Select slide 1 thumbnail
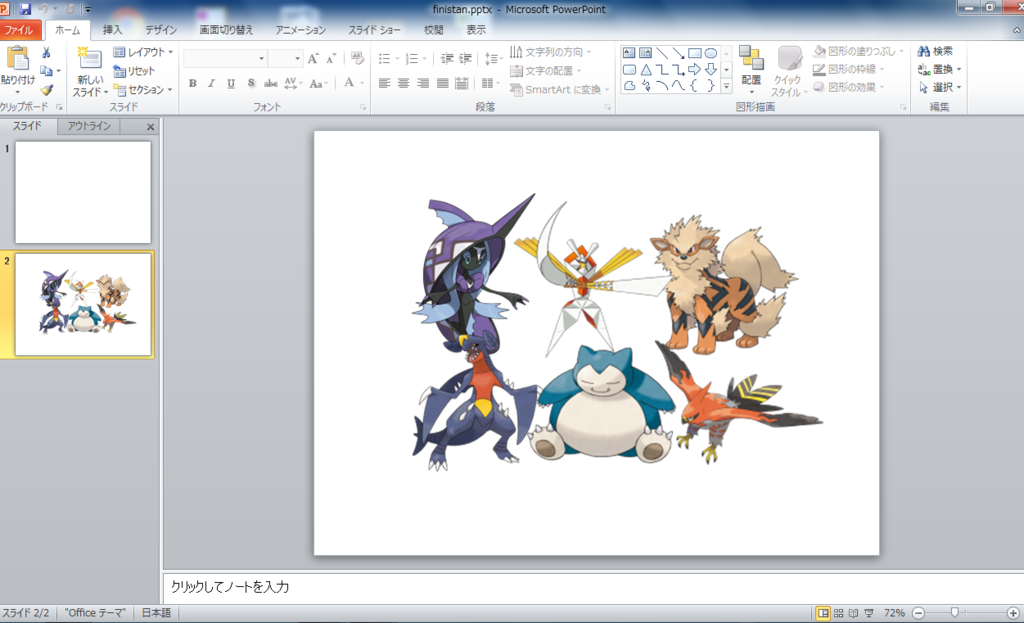Screen dimensions: 1024x623 (x=83, y=192)
